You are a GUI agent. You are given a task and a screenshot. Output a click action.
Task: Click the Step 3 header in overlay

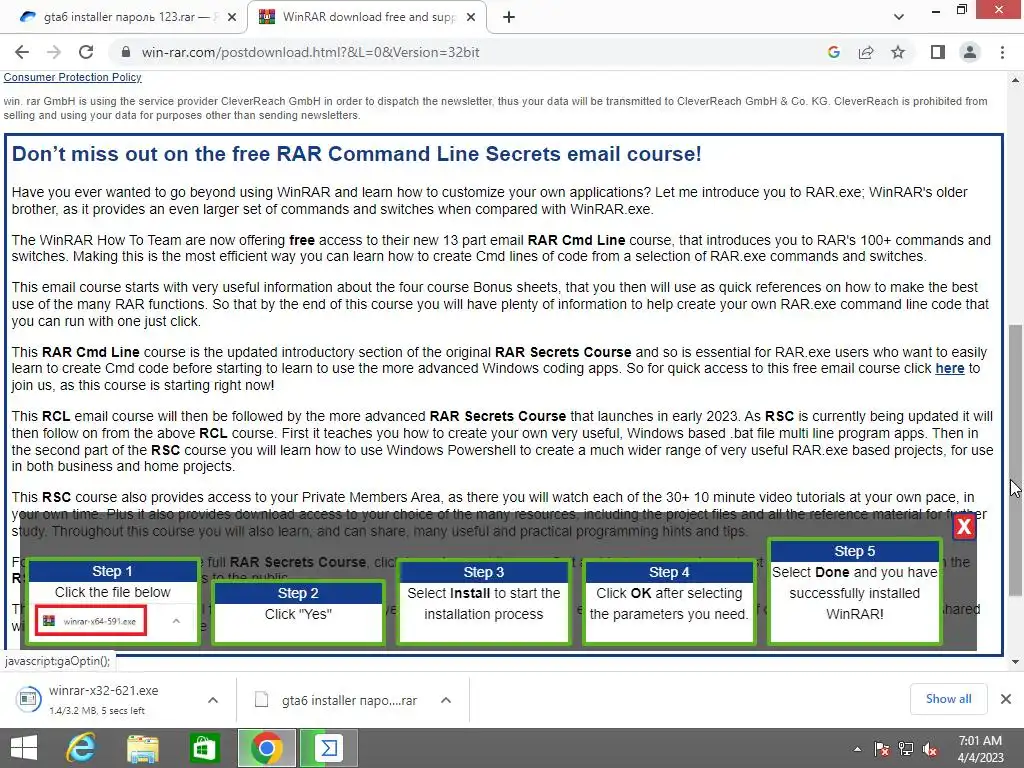[x=484, y=572]
